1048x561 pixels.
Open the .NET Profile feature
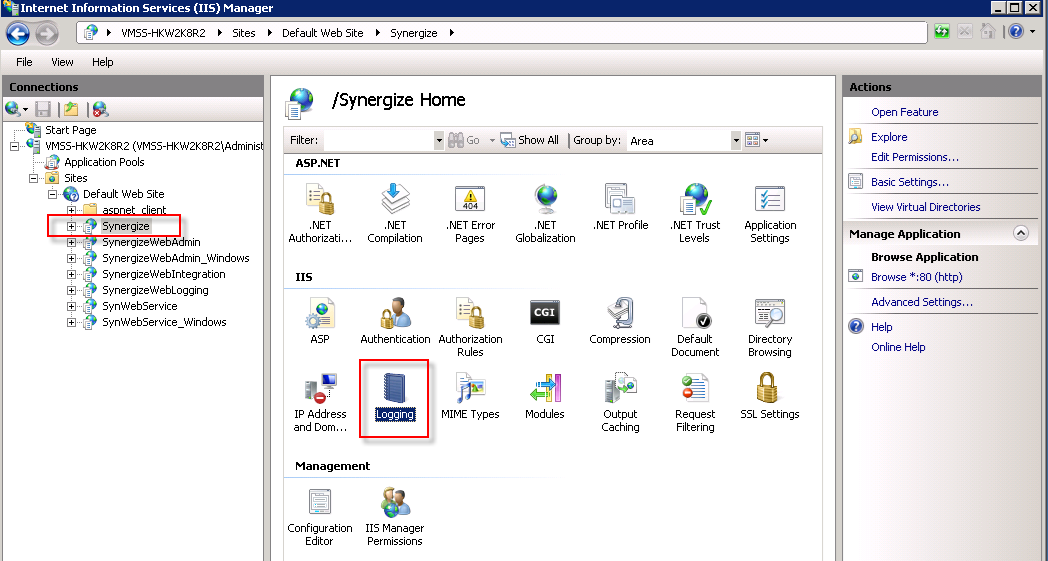coord(620,208)
